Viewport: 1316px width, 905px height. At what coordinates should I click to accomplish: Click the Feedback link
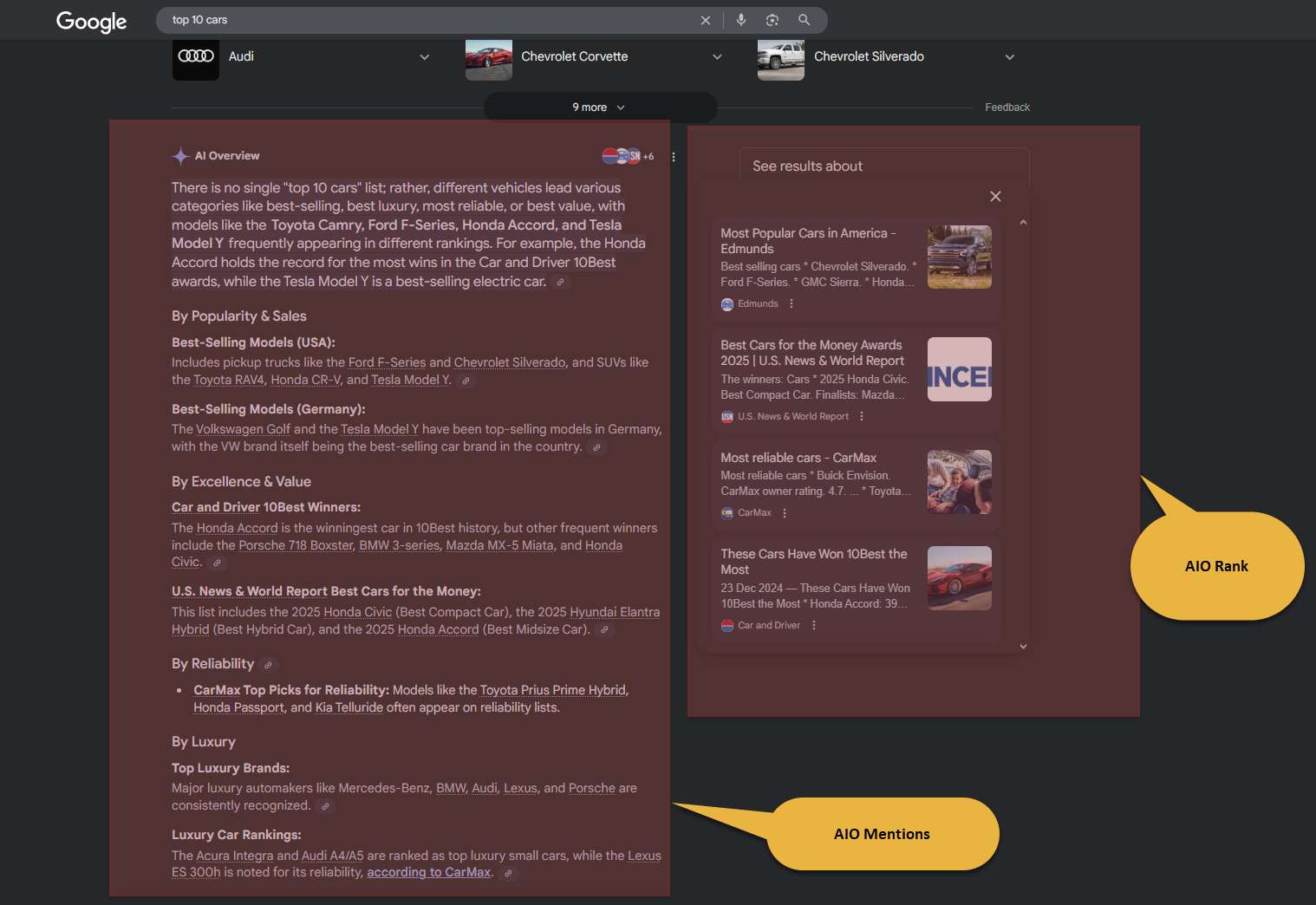1007,107
